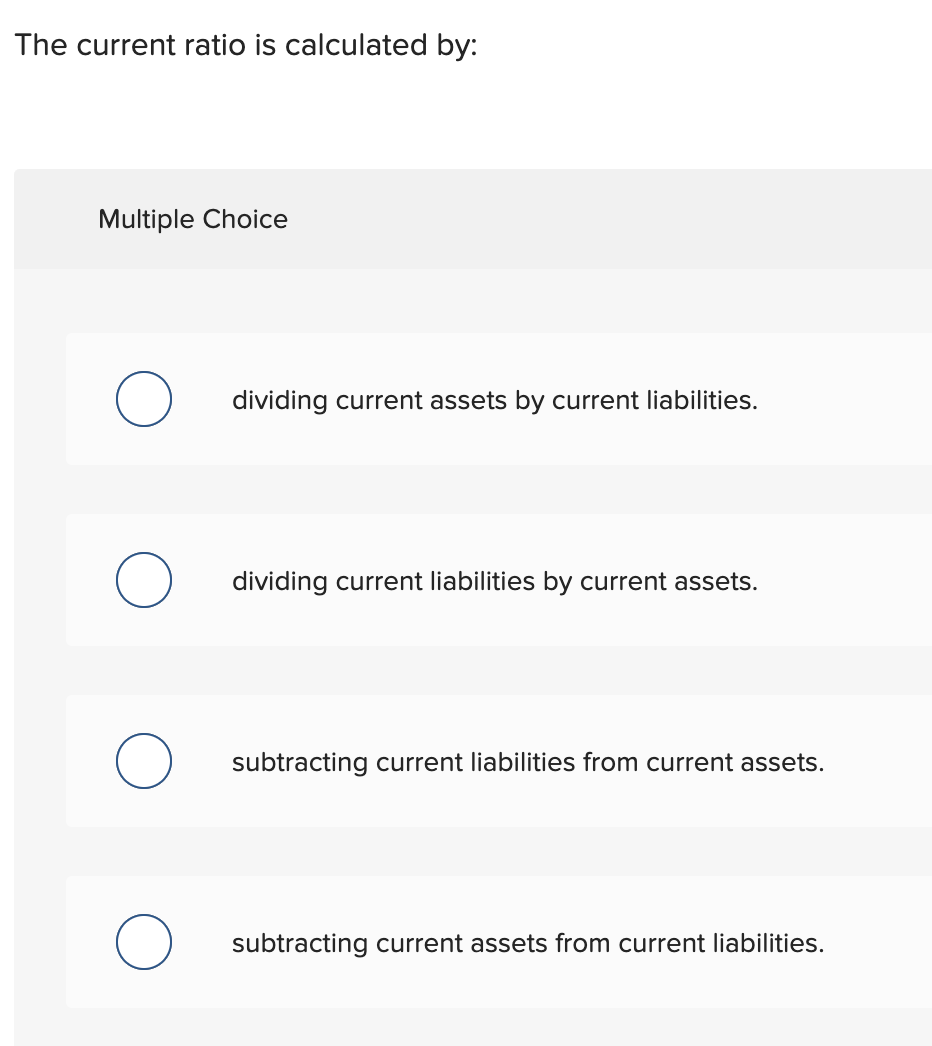Click the text 'dividing current liabilities by current assets.'

(x=494, y=582)
